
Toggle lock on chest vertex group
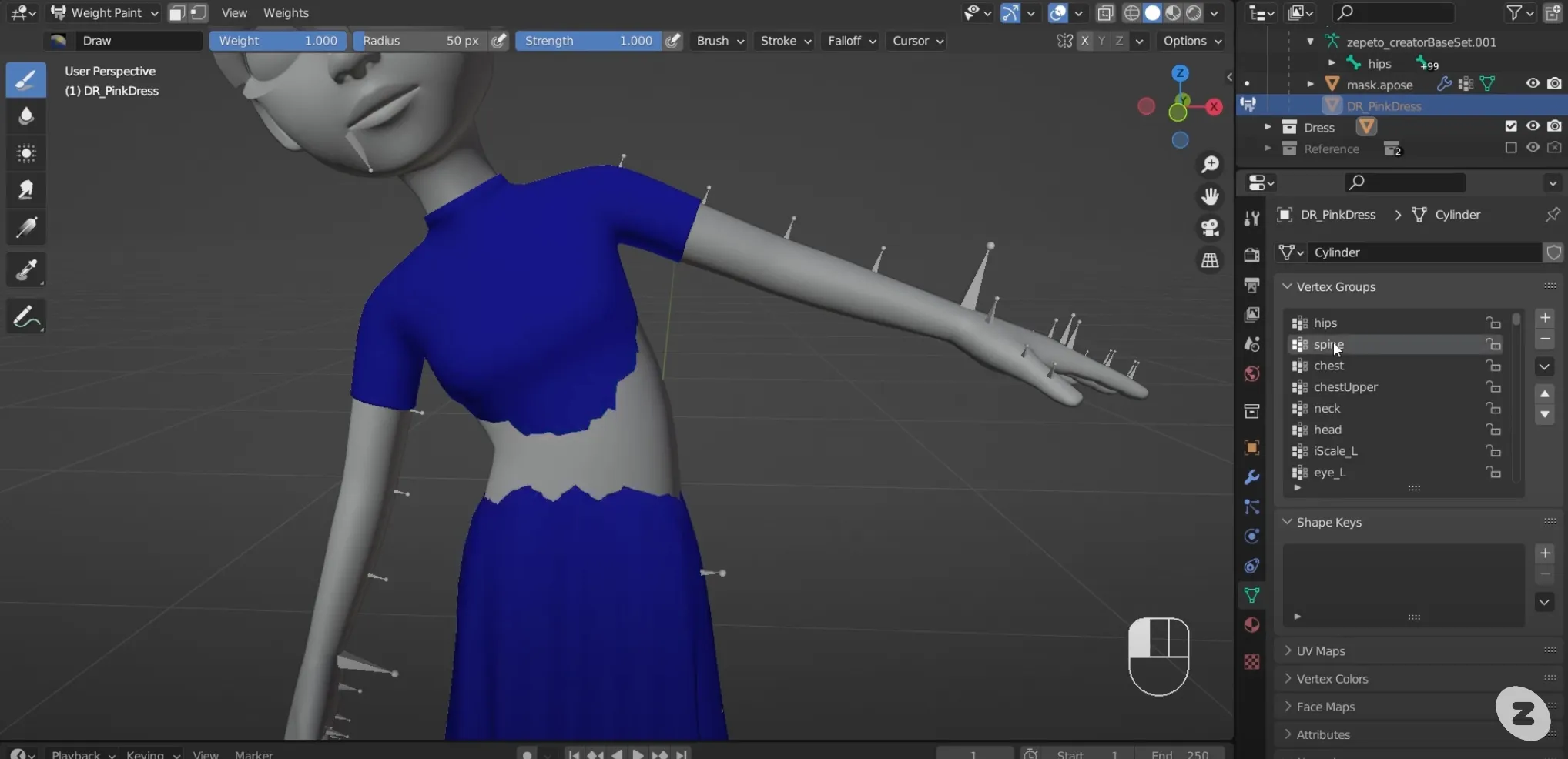point(1493,366)
